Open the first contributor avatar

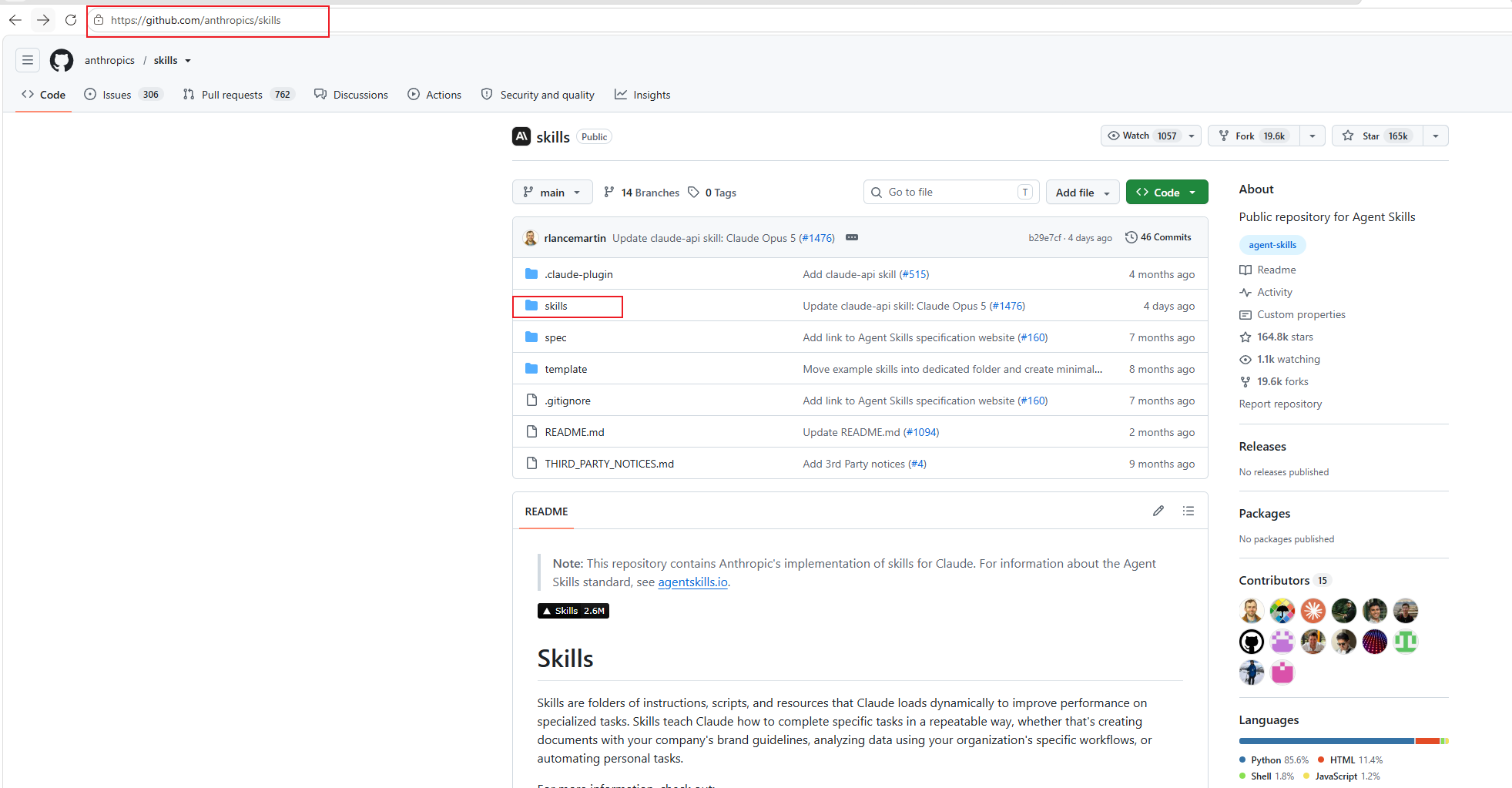1252,611
